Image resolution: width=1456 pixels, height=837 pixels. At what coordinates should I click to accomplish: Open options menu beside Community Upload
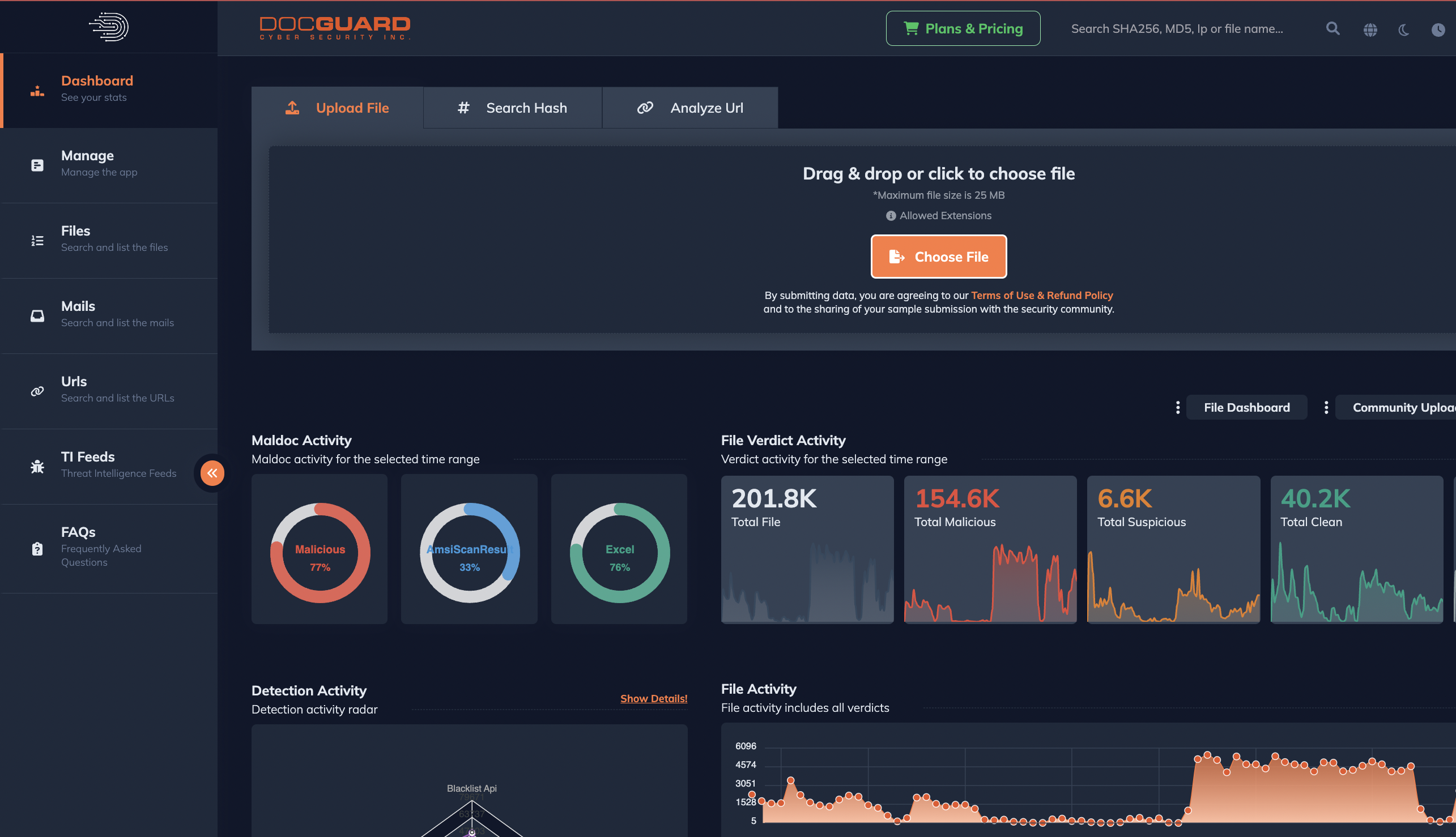point(1326,408)
